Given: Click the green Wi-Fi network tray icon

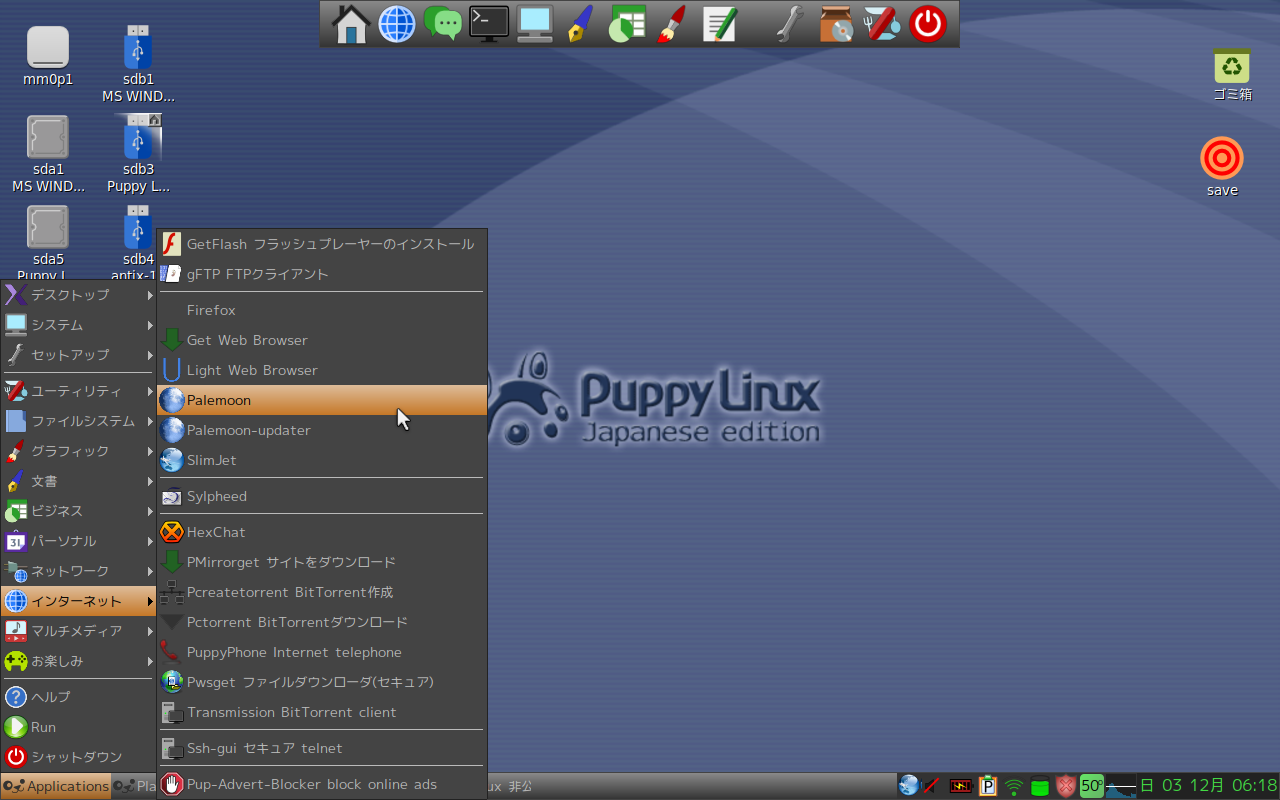Looking at the screenshot, I should point(1014,786).
